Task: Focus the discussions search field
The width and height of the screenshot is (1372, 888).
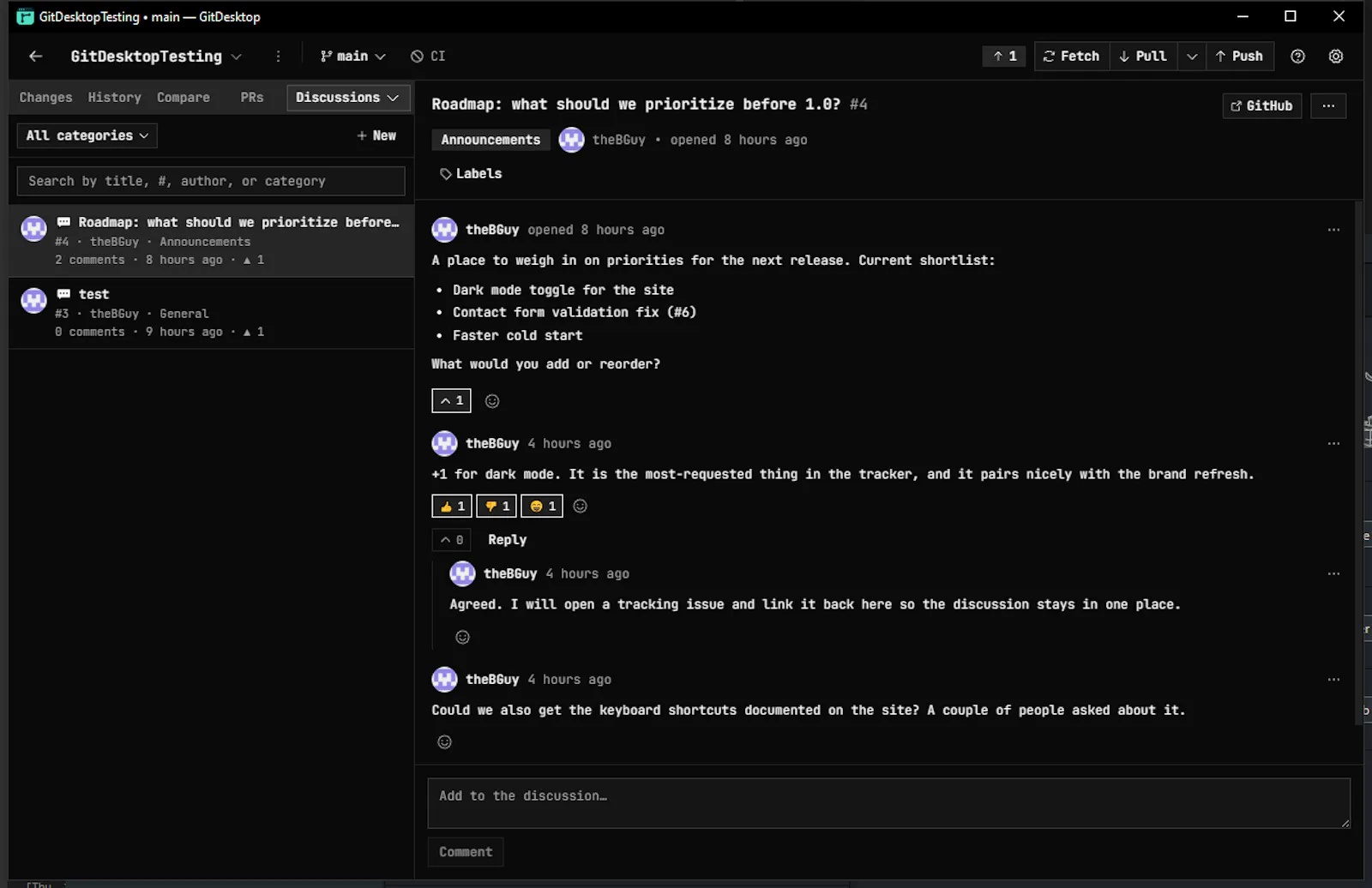Action: [x=211, y=182]
